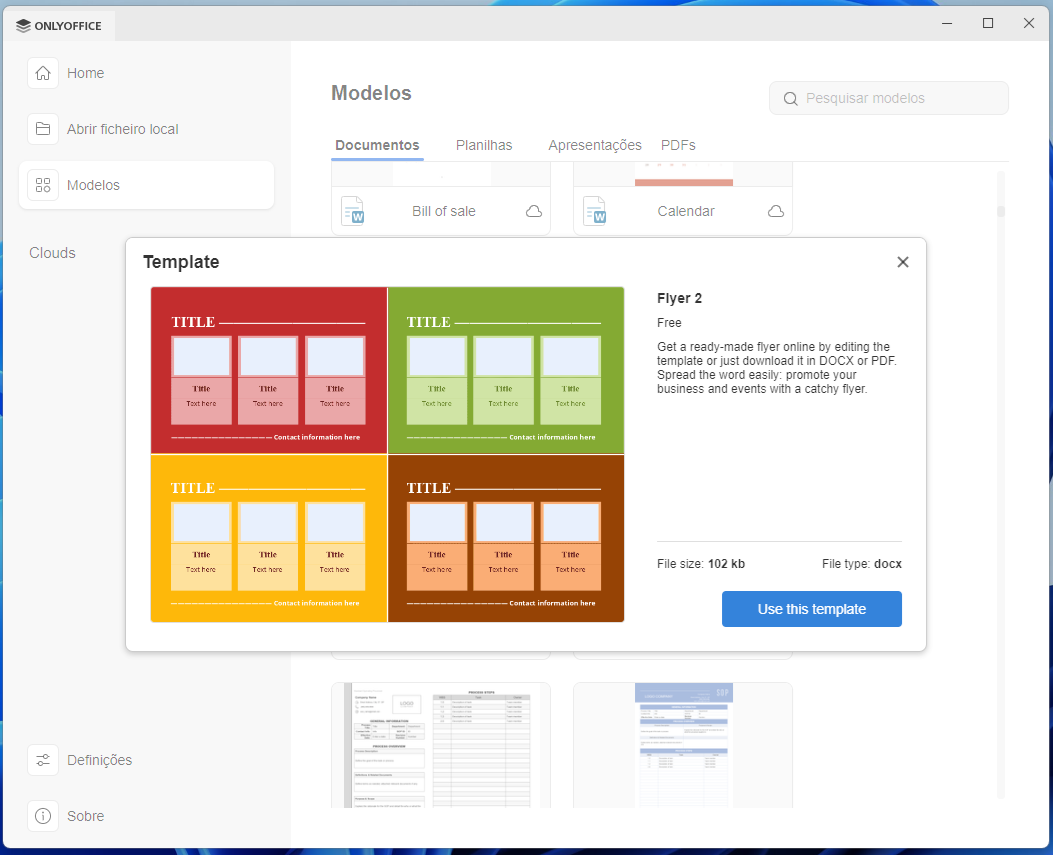
Task: Maximize the ONLYOFFICE window
Action: pyautogui.click(x=988, y=23)
